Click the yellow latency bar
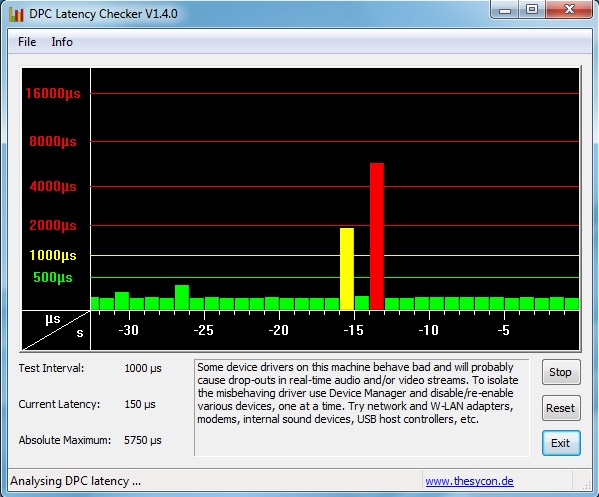This screenshot has height=497, width=599. (347, 269)
